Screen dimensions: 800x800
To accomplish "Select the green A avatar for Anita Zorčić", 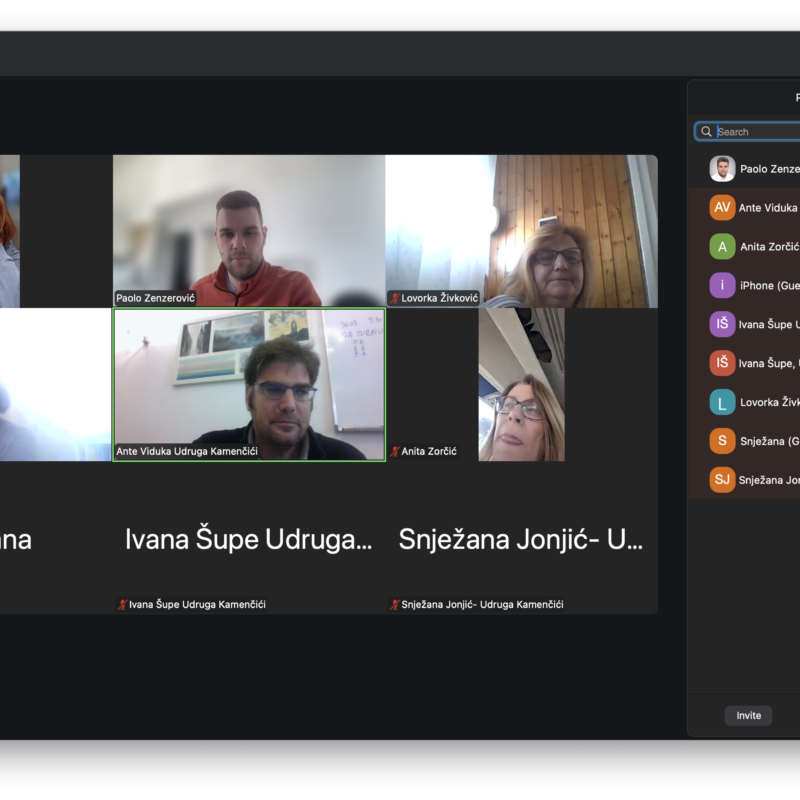I will [x=722, y=247].
